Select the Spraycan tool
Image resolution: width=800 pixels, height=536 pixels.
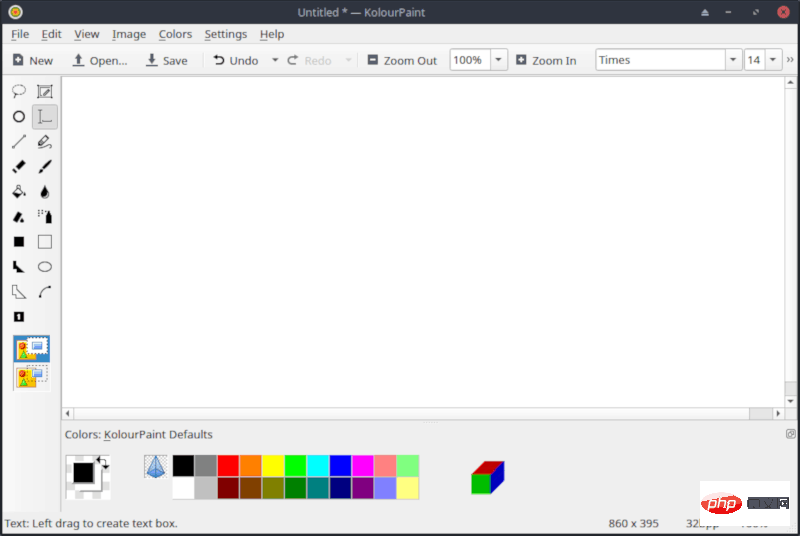pos(45,217)
